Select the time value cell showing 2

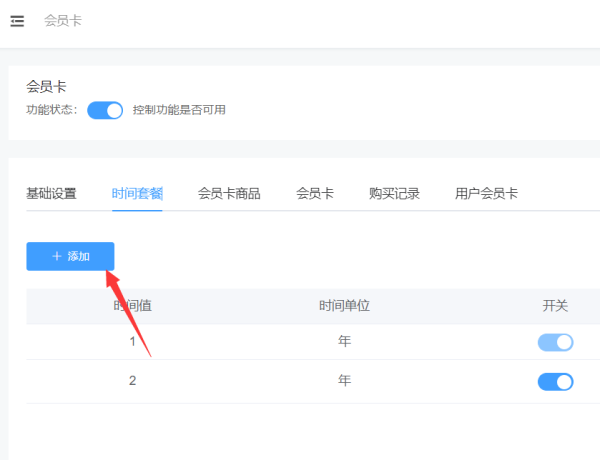[x=132, y=381]
